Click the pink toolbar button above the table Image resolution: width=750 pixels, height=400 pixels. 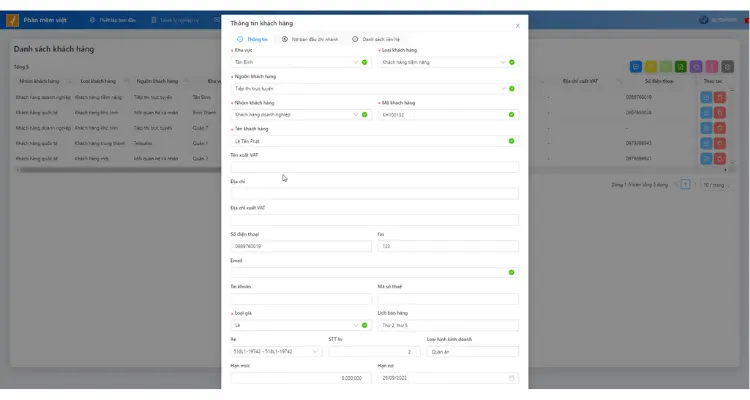coord(712,67)
